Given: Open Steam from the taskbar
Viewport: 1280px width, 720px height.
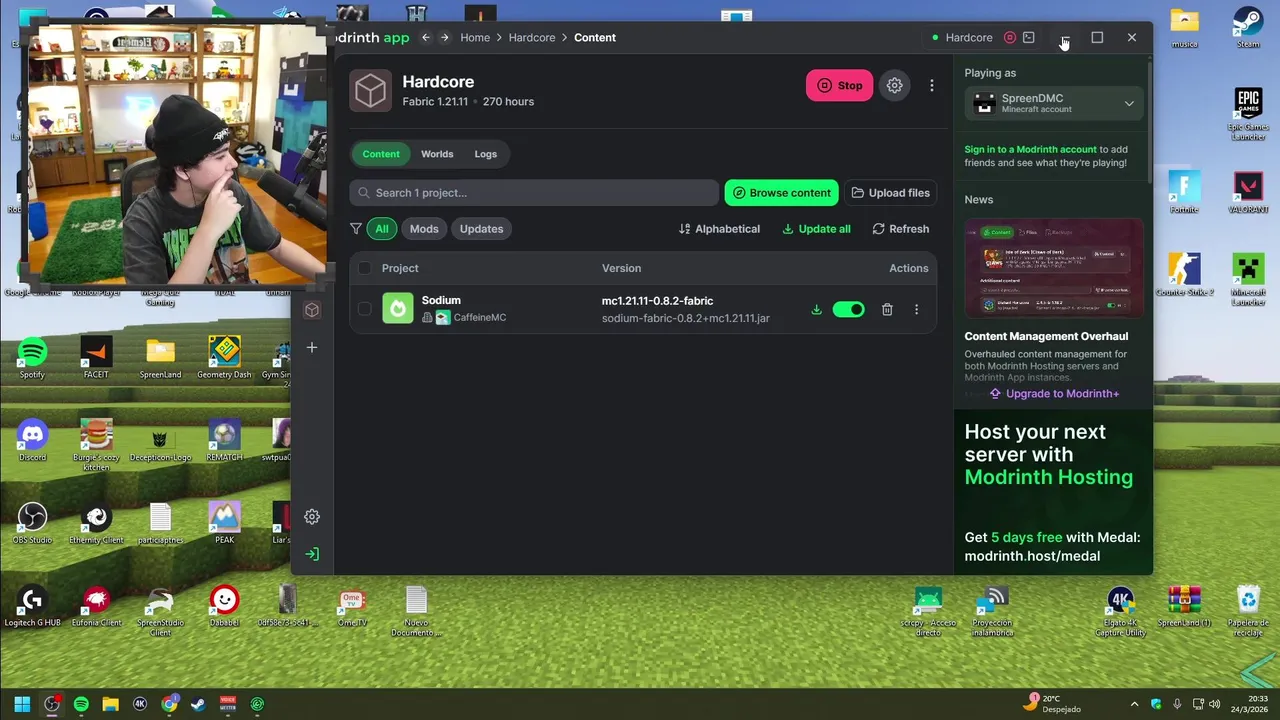Looking at the screenshot, I should tap(198, 704).
